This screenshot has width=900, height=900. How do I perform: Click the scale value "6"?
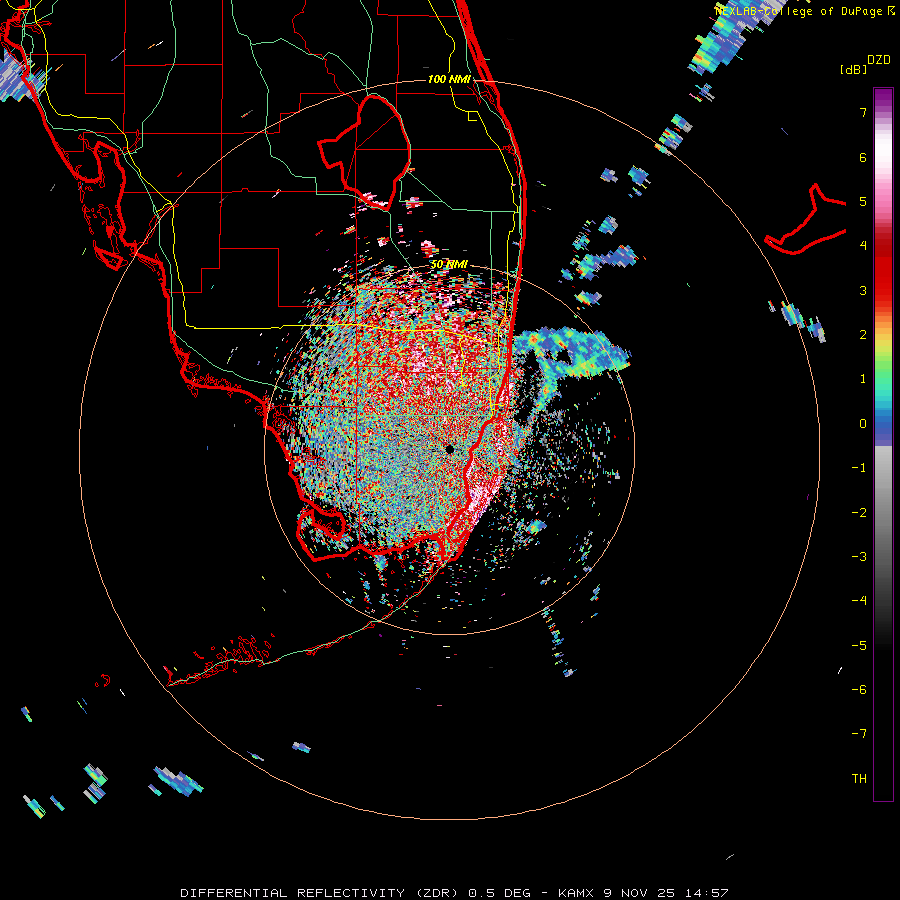[863, 157]
